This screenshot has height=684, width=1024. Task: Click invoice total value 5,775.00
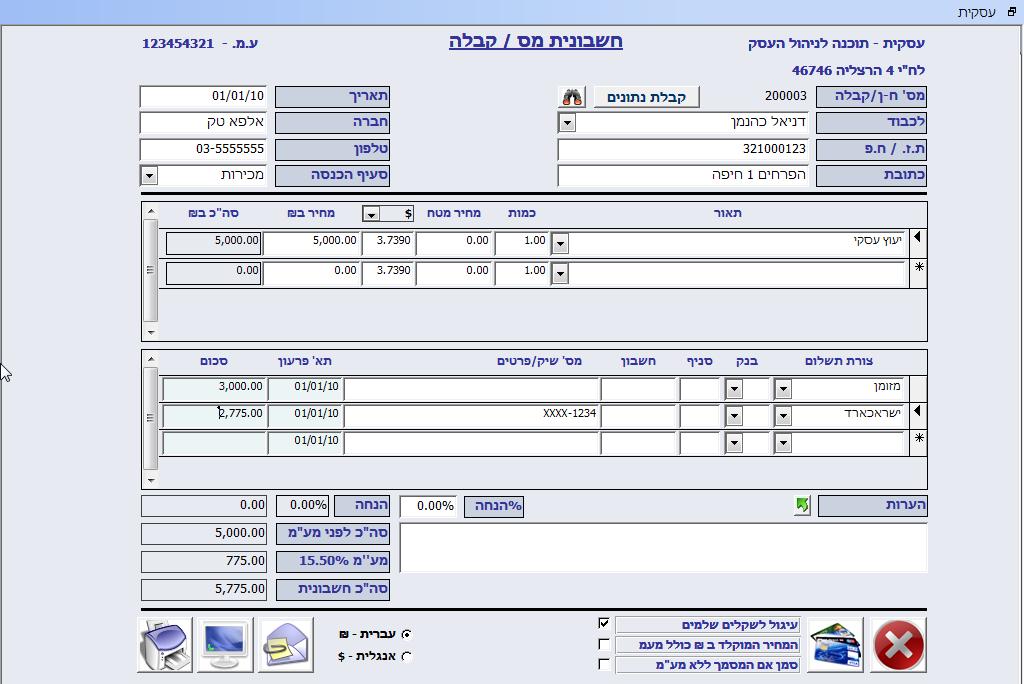tap(204, 589)
